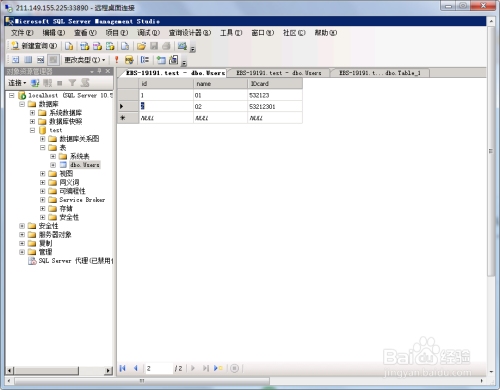
Task: Expand the dbo.Users table node
Action: pyautogui.click(x=53, y=165)
